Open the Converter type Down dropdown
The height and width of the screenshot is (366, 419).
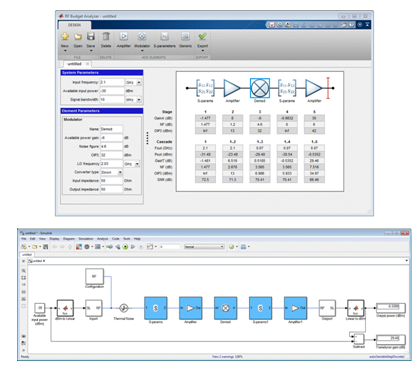(112, 172)
